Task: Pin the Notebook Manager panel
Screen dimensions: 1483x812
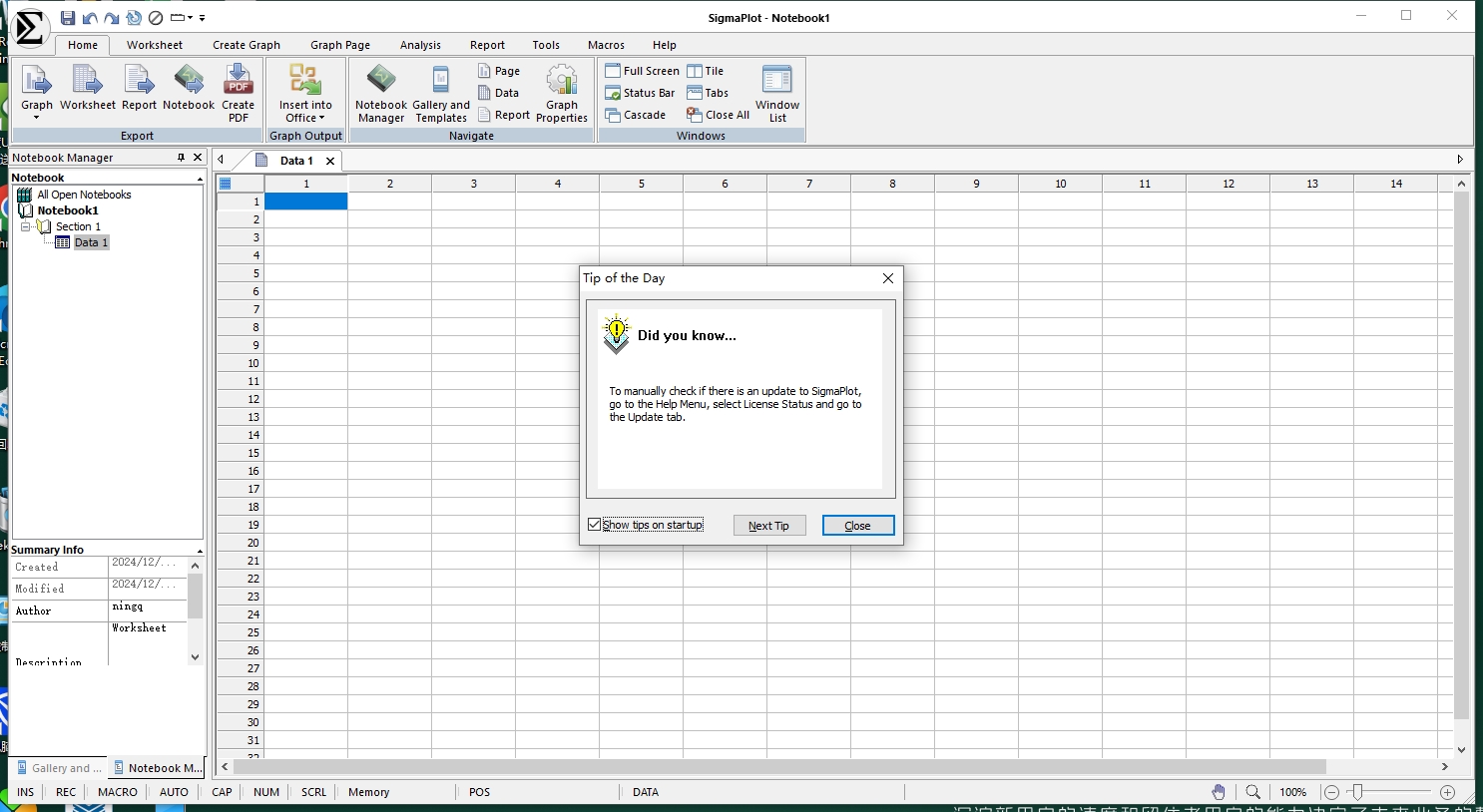Action: [181, 158]
